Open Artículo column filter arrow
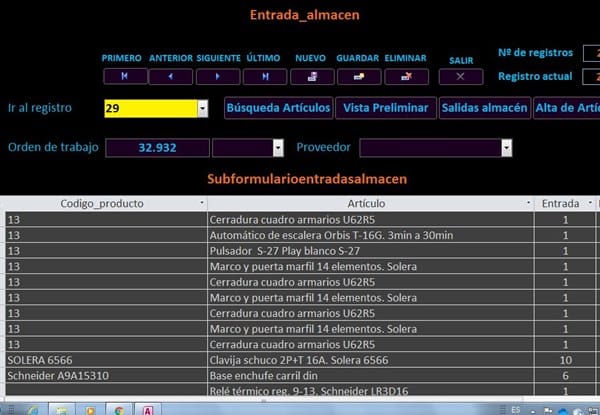600x415 pixels. (528, 203)
